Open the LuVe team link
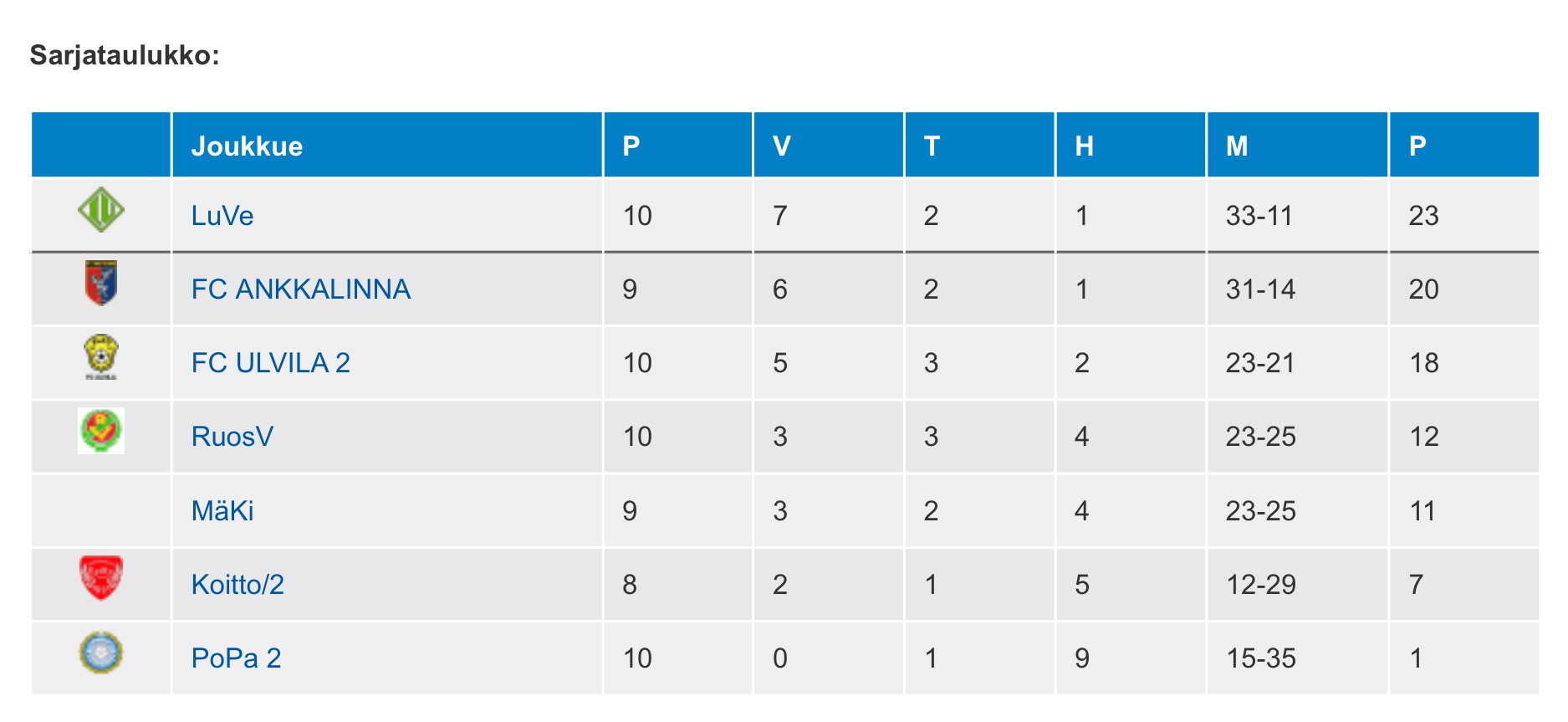 [222, 216]
